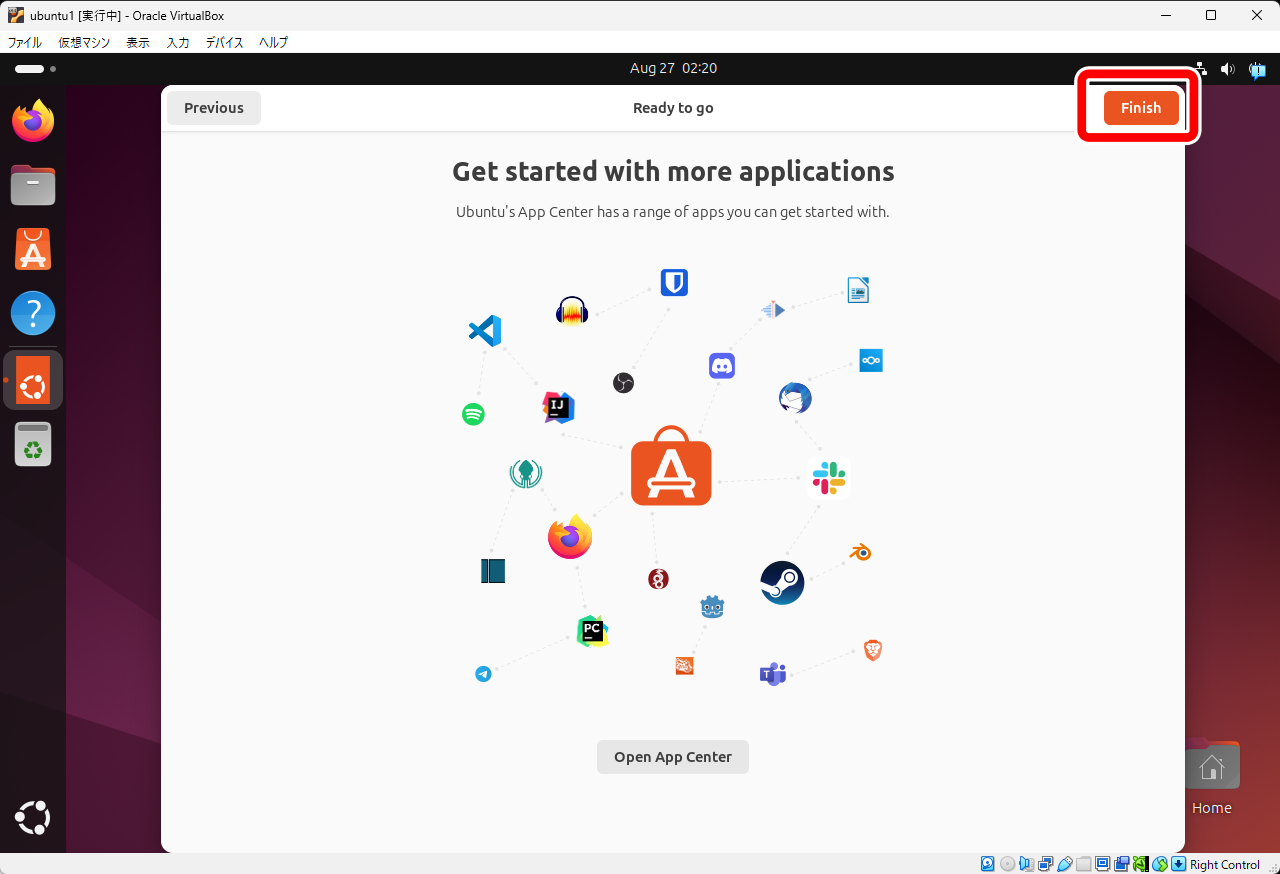The width and height of the screenshot is (1280, 874).
Task: Click the display status bar indicator
Action: pyautogui.click(x=1102, y=864)
